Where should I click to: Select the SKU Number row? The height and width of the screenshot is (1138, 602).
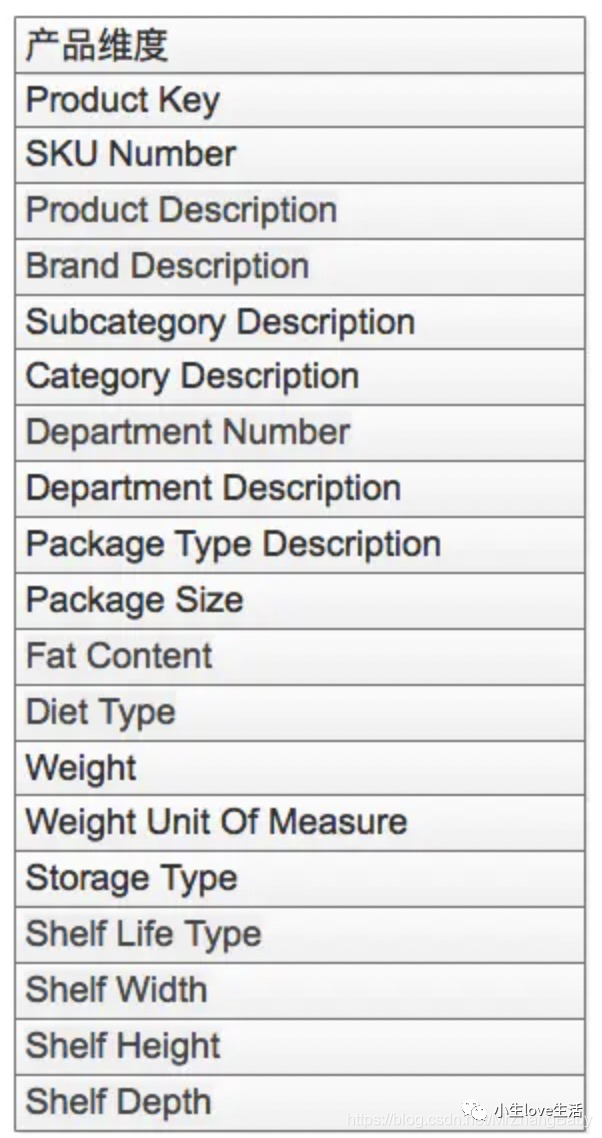coord(300,155)
